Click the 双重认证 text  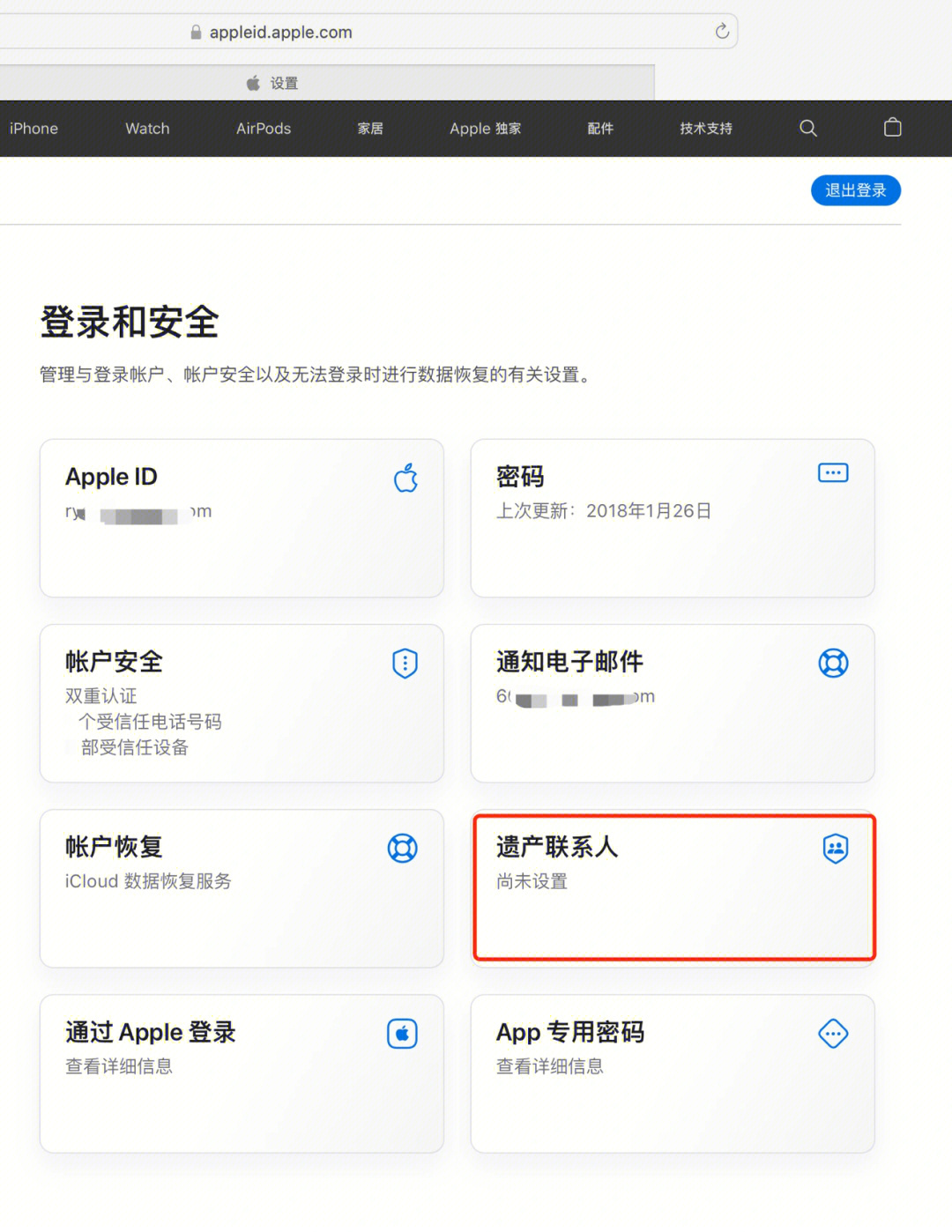tap(101, 696)
